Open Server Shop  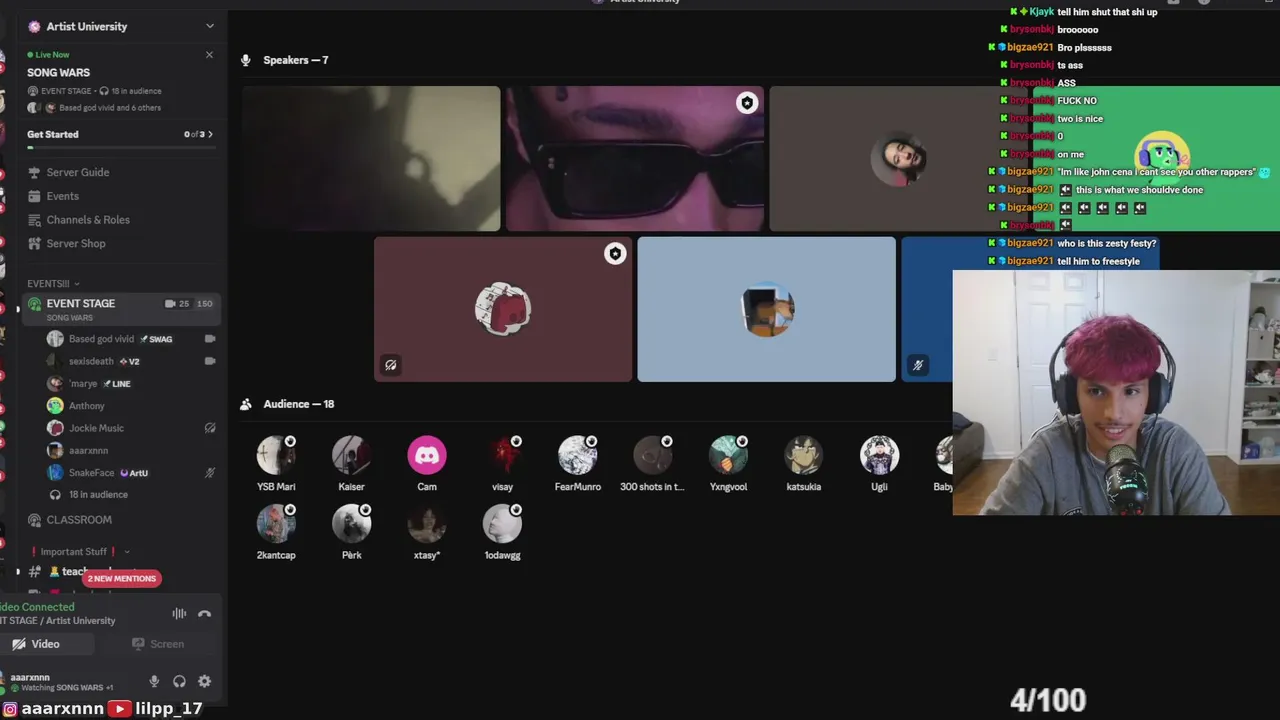[x=75, y=244]
